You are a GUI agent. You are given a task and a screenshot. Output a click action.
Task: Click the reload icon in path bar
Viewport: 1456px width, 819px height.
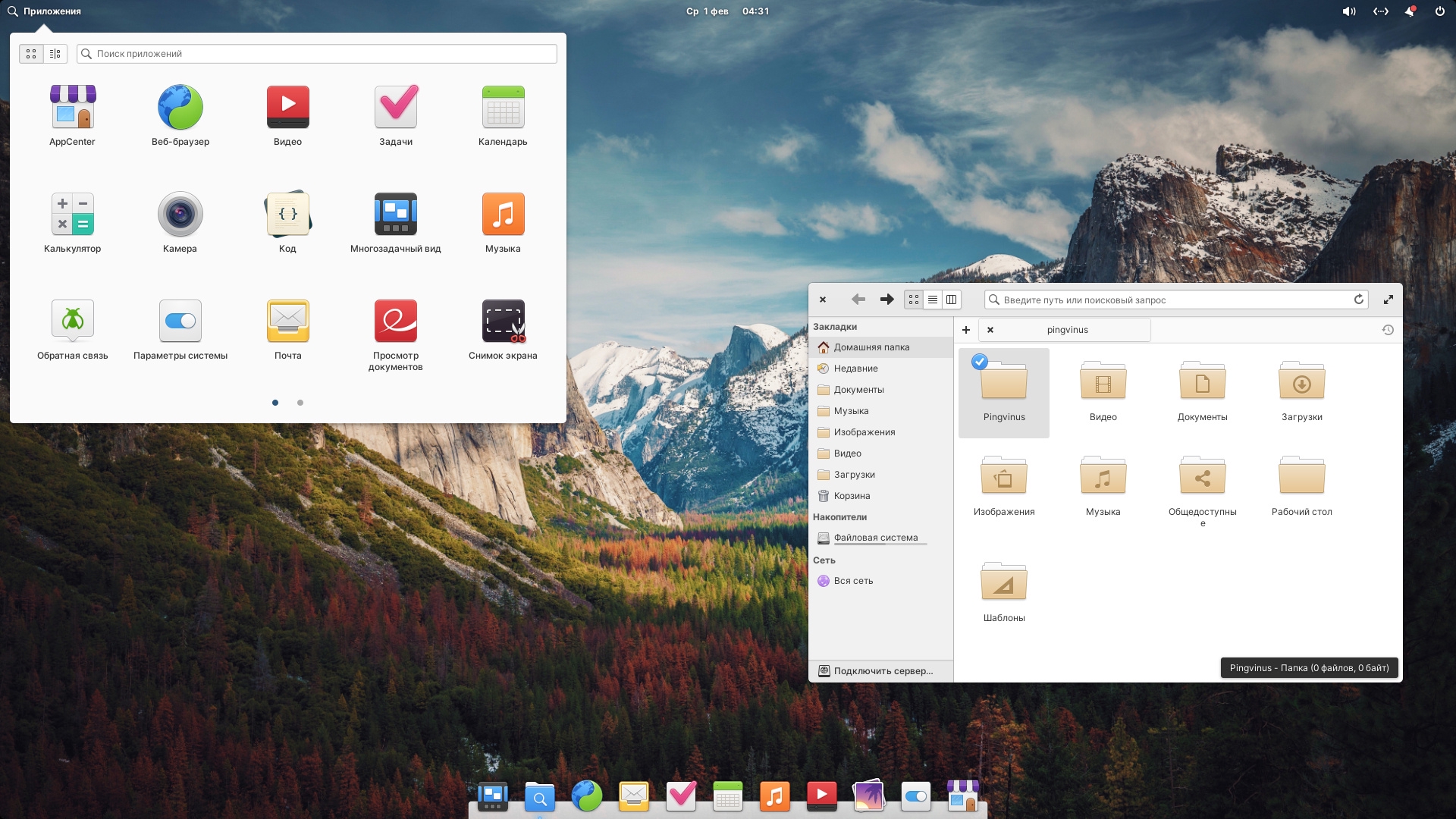1359,300
